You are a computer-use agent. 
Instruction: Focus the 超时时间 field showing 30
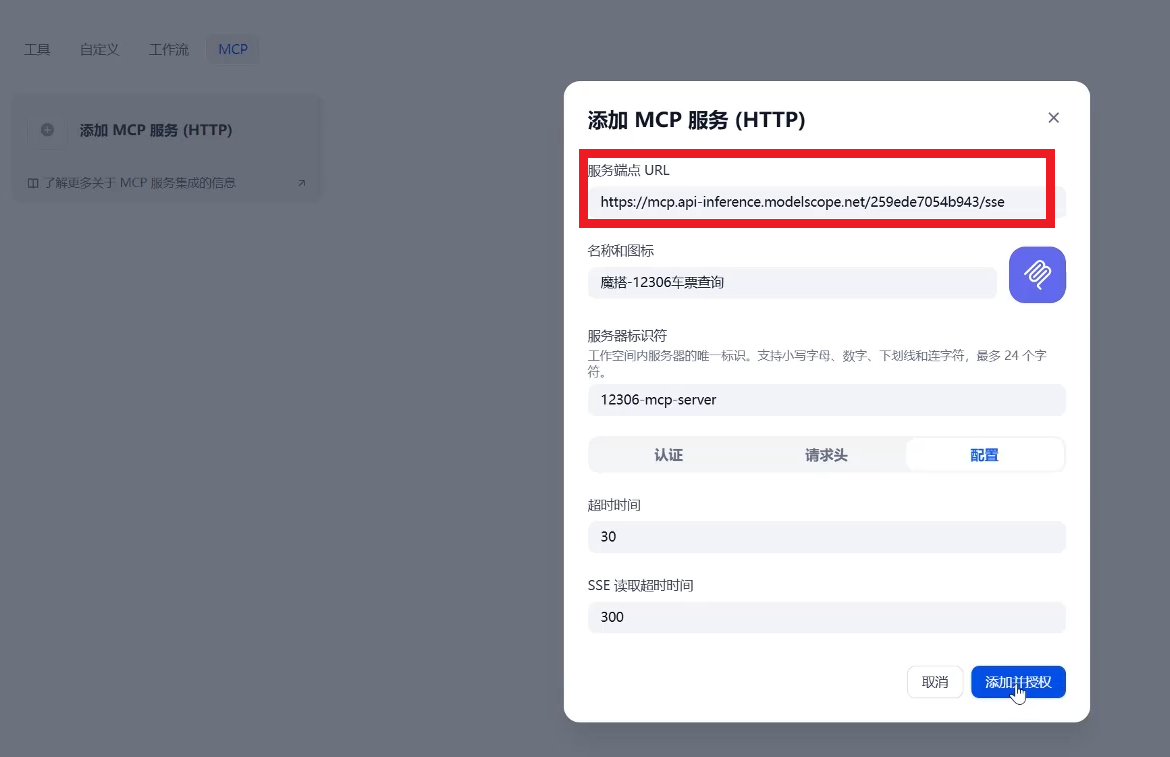827,537
